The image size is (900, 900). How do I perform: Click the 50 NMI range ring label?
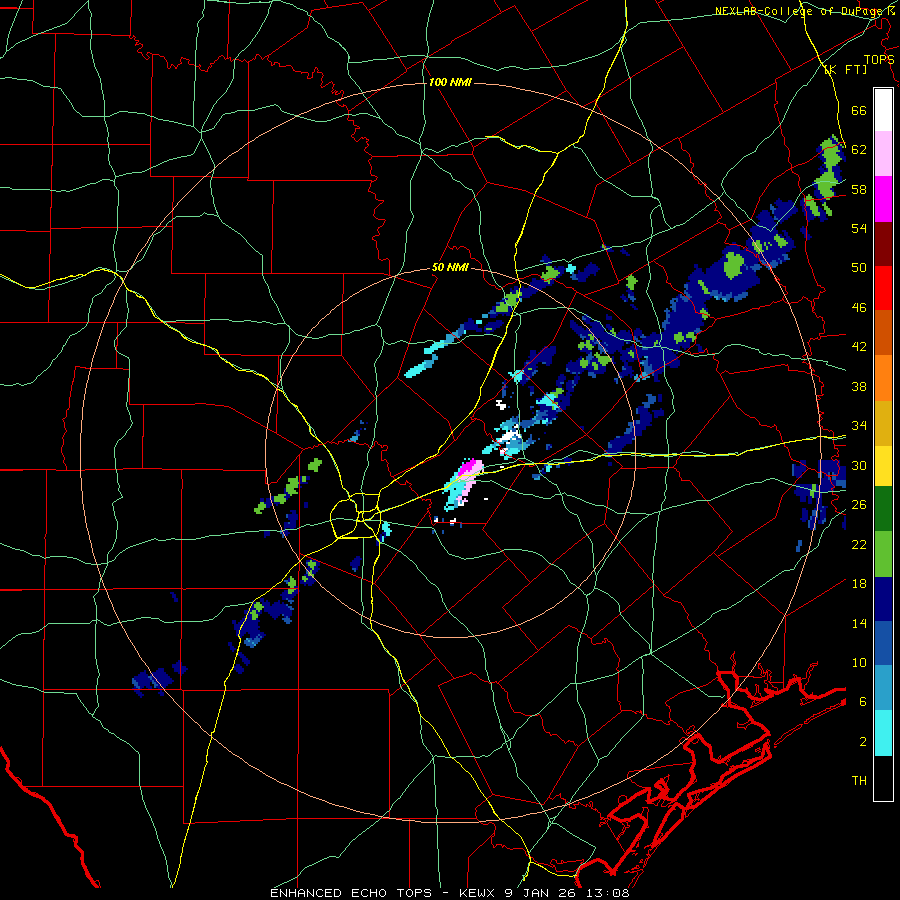(x=450, y=267)
